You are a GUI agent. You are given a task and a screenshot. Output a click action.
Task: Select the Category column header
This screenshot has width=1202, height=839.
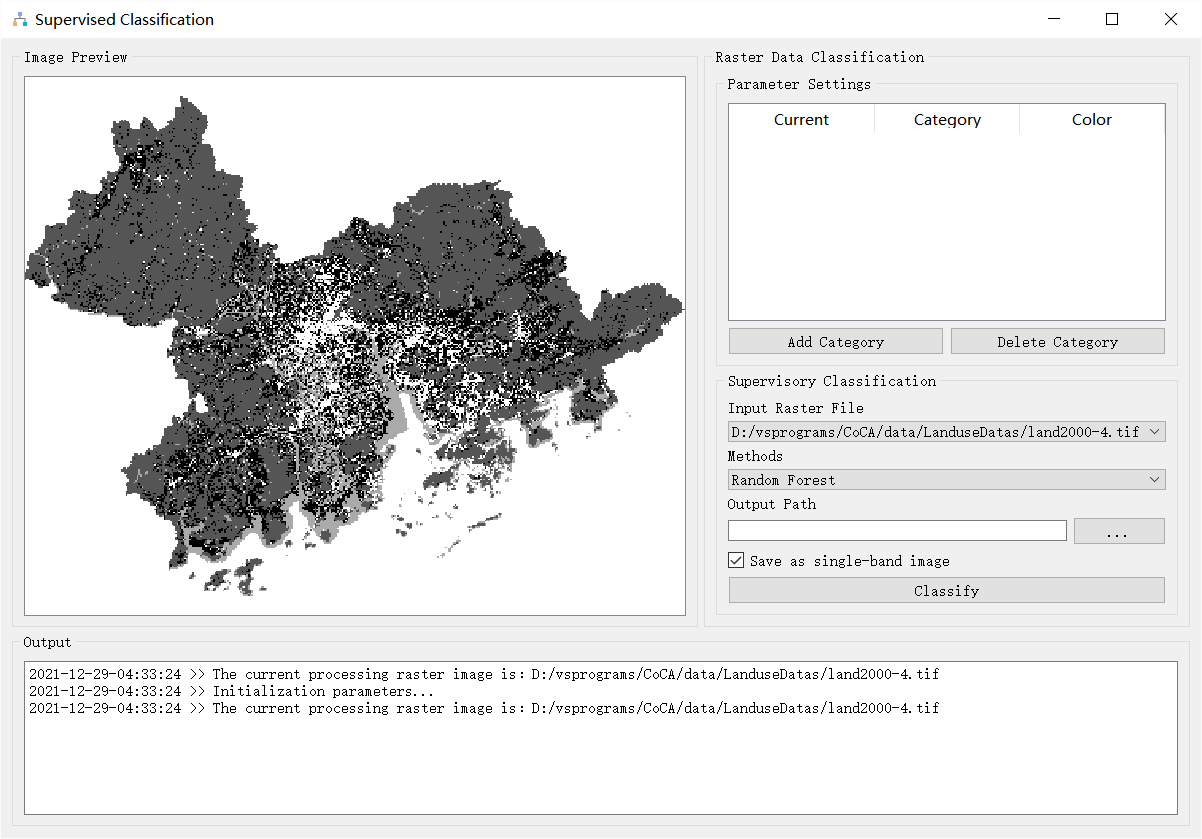coord(947,120)
